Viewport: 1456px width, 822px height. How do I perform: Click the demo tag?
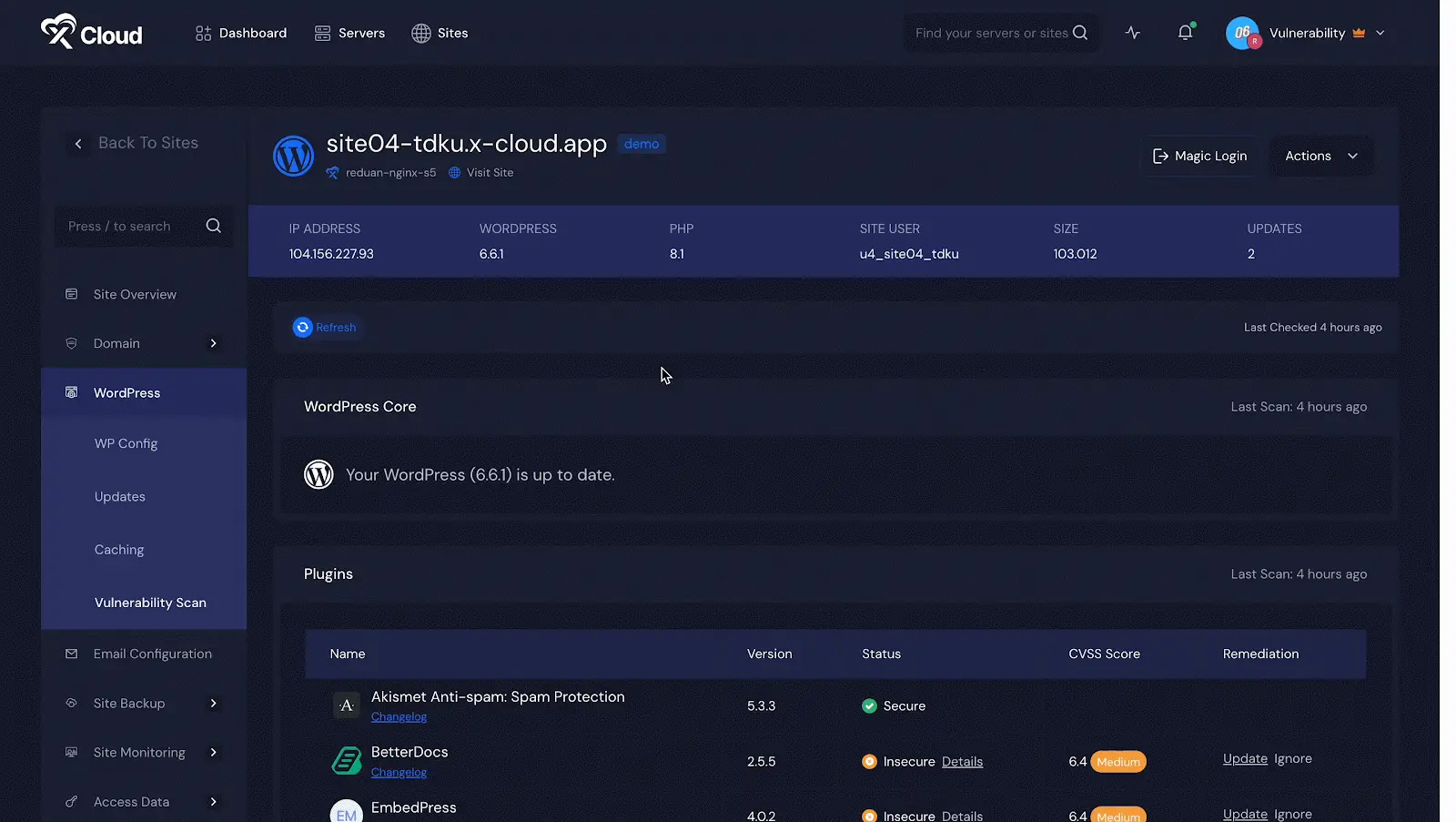(642, 144)
